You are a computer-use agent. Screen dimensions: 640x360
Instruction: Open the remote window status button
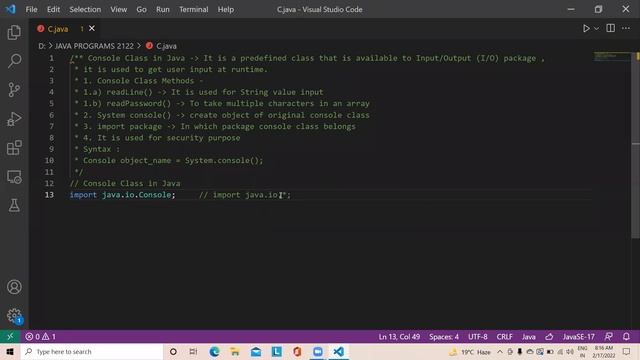pos(10,336)
